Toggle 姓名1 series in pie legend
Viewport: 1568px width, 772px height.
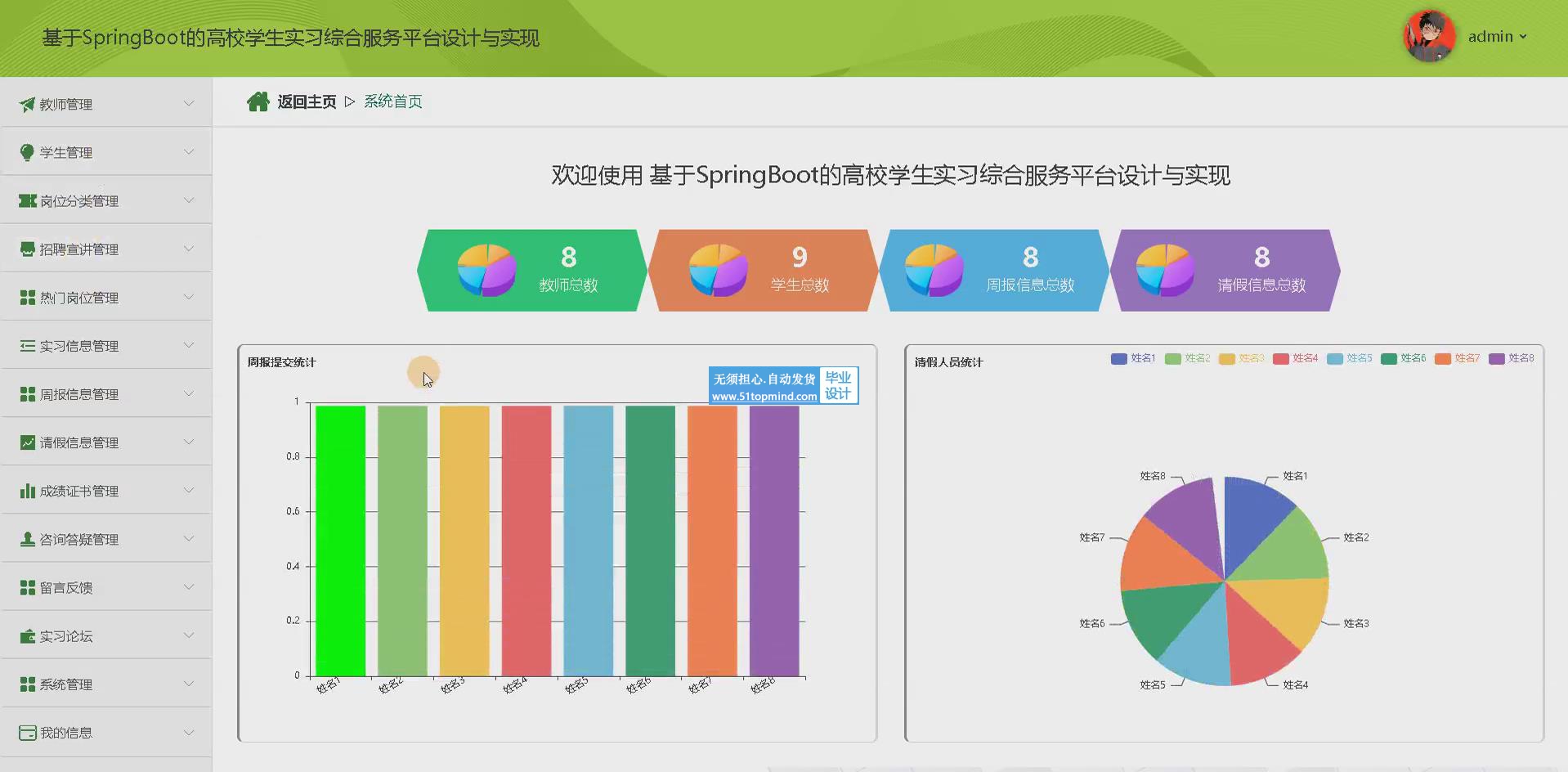pyautogui.click(x=1133, y=358)
